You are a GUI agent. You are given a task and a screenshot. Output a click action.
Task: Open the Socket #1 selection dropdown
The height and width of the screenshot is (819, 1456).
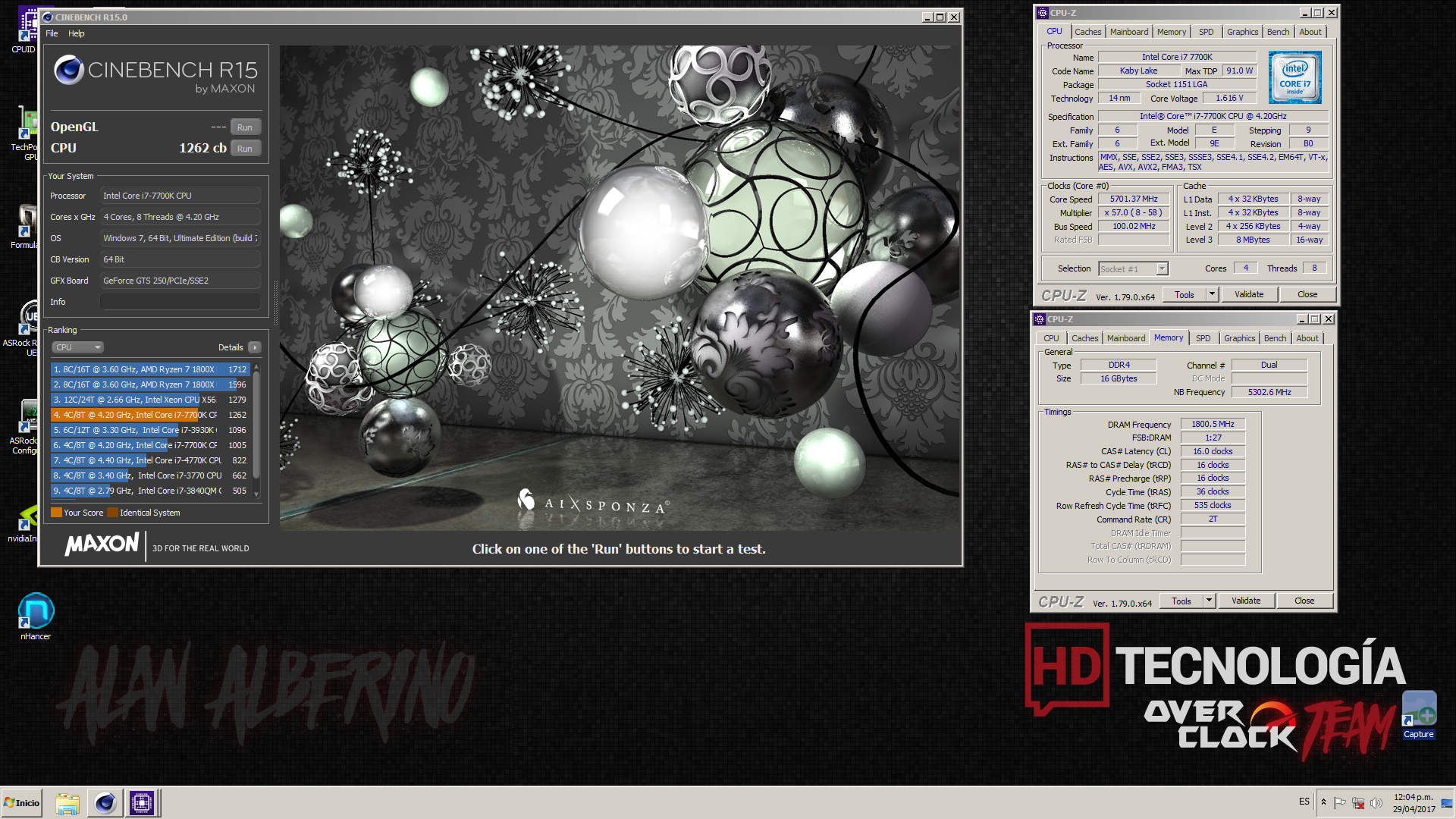pos(1134,269)
